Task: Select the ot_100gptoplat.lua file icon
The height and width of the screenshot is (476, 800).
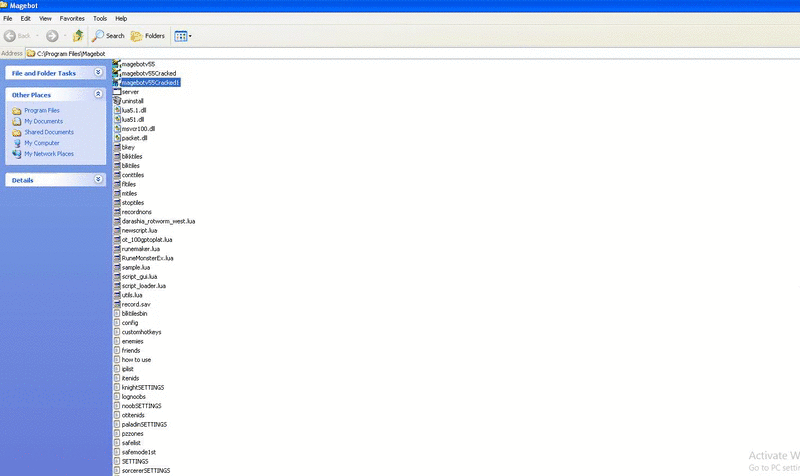Action: [x=117, y=239]
